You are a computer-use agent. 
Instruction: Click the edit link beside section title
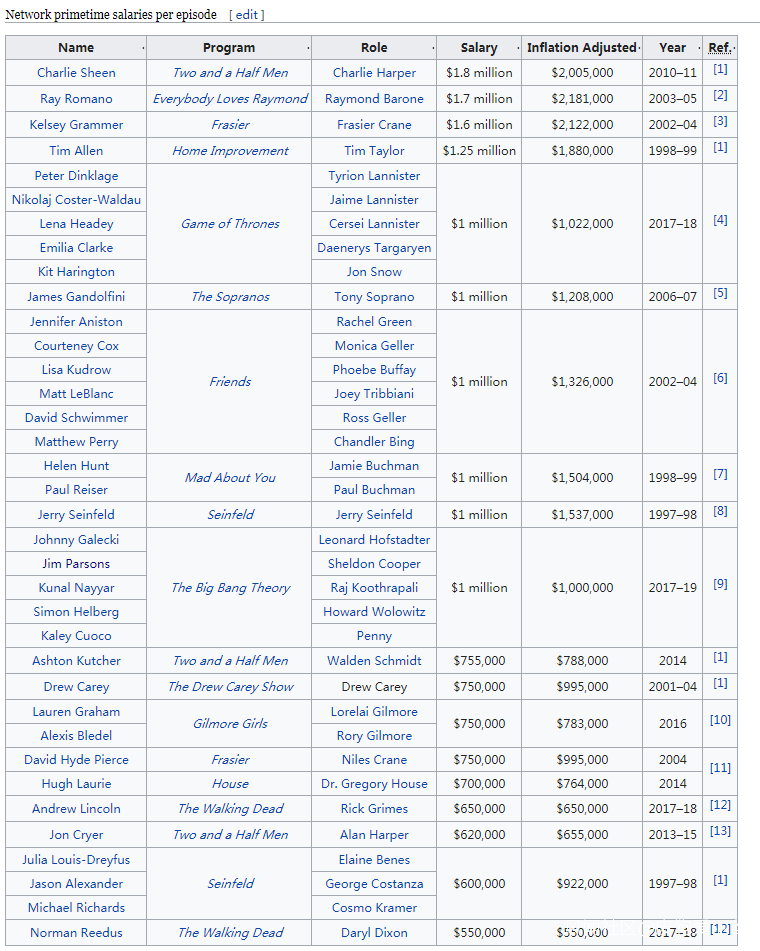pyautogui.click(x=247, y=15)
